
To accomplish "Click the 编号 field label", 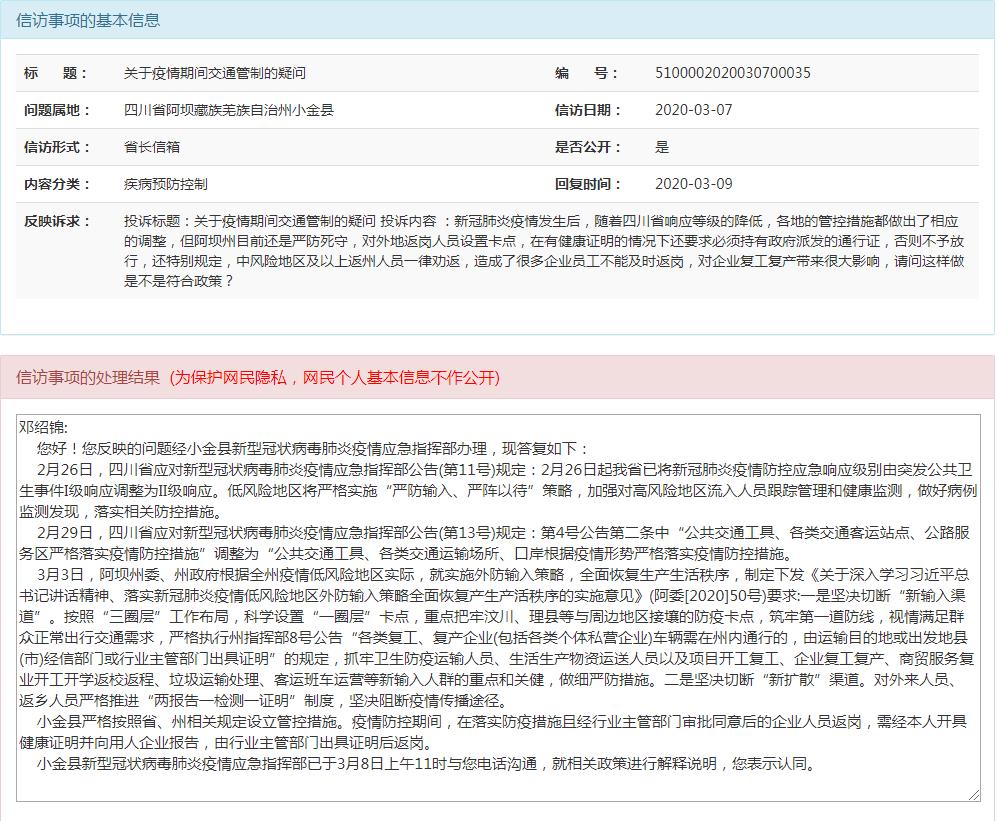I will click(587, 73).
